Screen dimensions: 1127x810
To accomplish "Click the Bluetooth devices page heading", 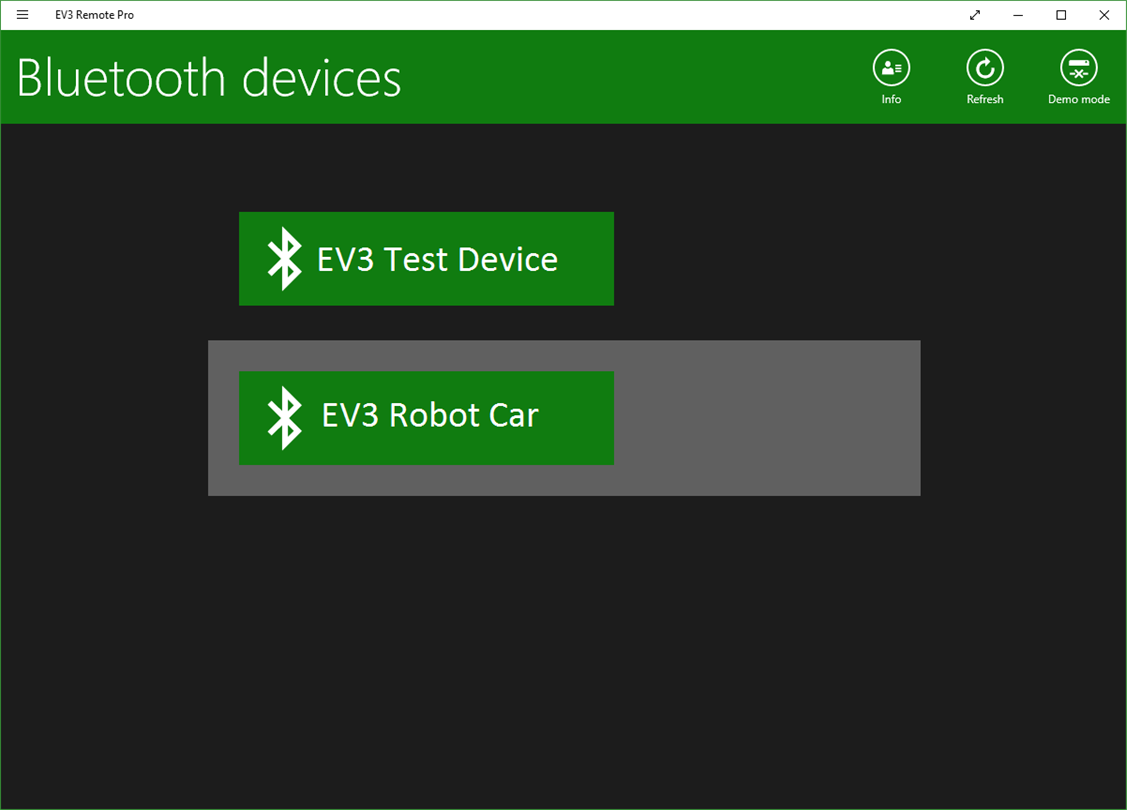I will [x=209, y=78].
